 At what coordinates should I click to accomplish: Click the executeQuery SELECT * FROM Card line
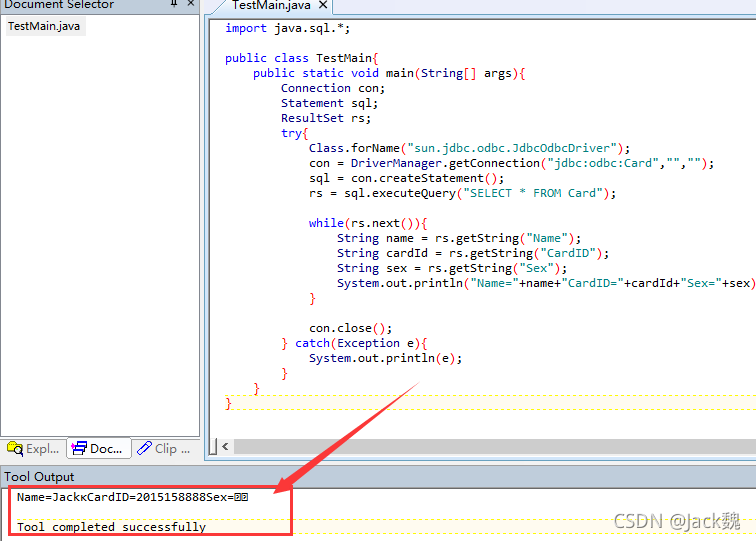(x=462, y=193)
